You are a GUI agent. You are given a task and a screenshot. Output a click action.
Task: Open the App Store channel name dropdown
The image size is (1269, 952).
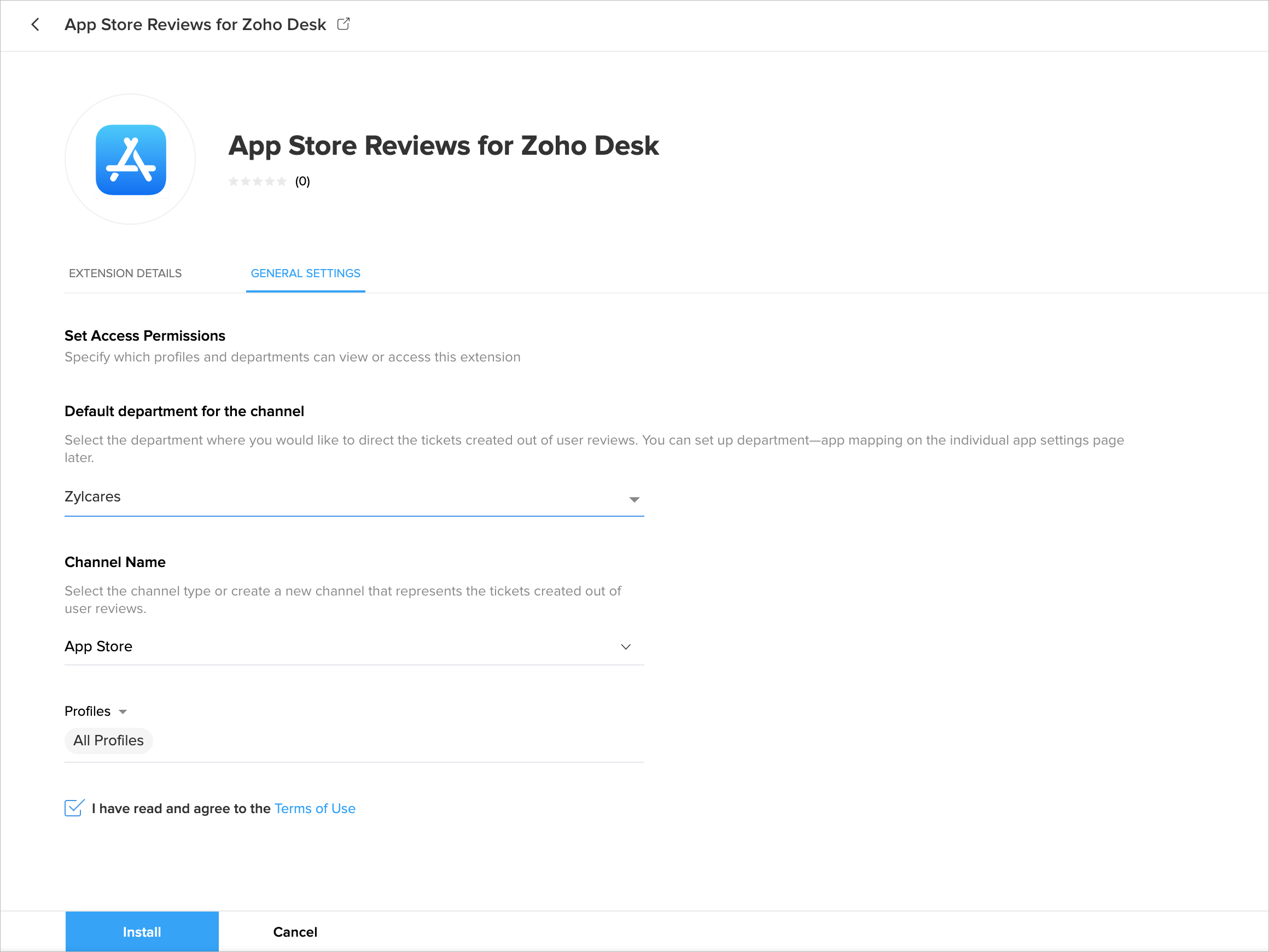click(344, 647)
